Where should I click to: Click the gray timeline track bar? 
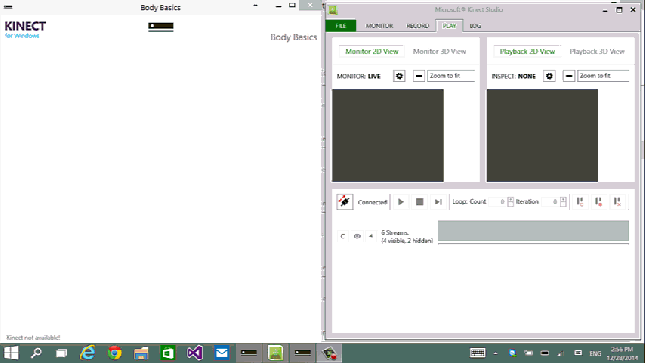point(533,230)
